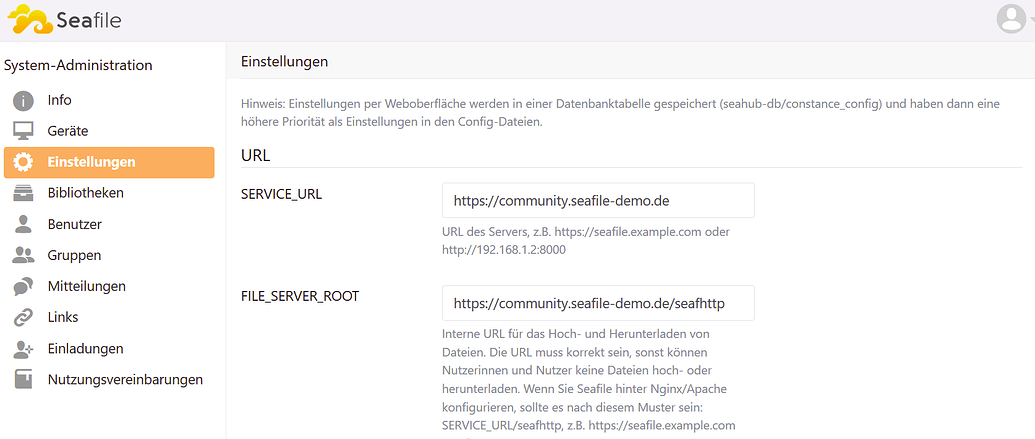Click the Info icon in sidebar
1035x439 pixels.
(x=23, y=100)
